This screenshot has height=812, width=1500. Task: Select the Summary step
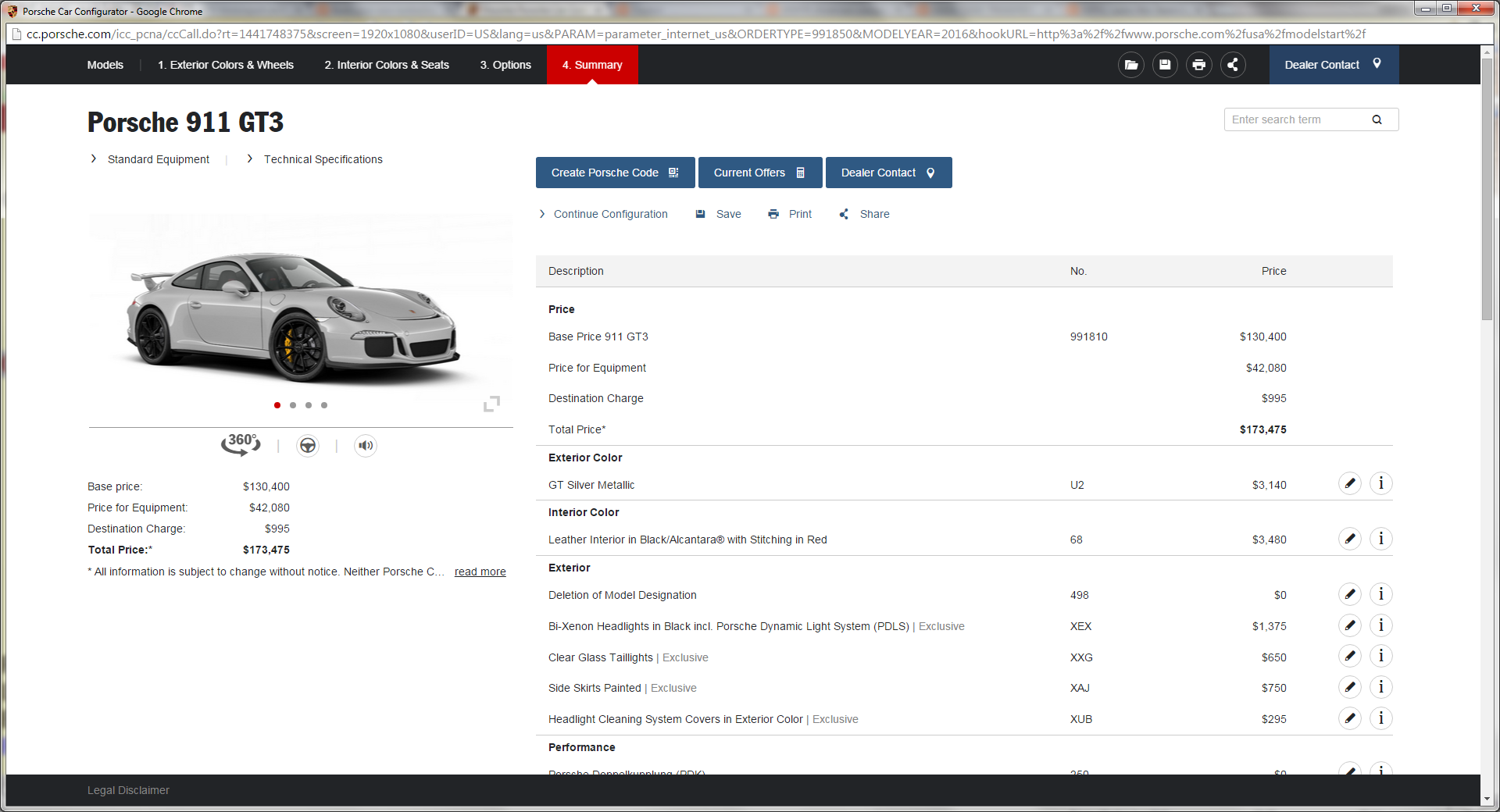[592, 65]
